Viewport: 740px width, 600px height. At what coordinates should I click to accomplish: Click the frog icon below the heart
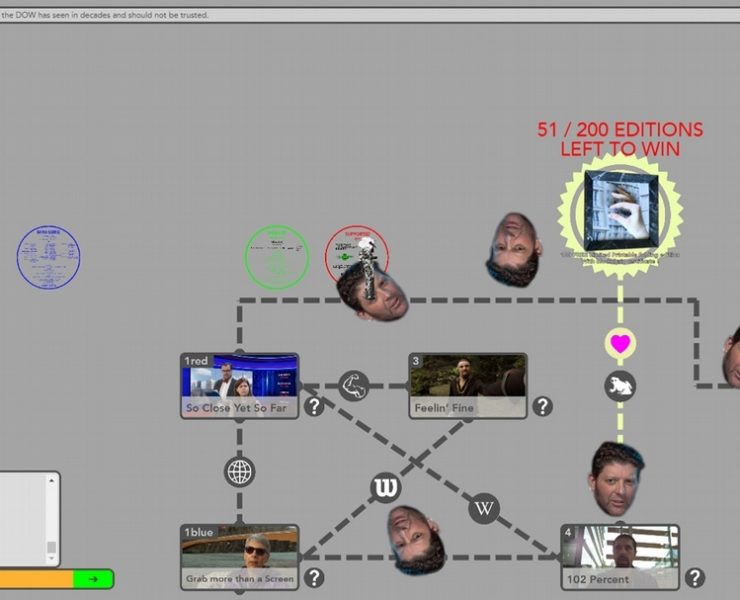(x=620, y=386)
